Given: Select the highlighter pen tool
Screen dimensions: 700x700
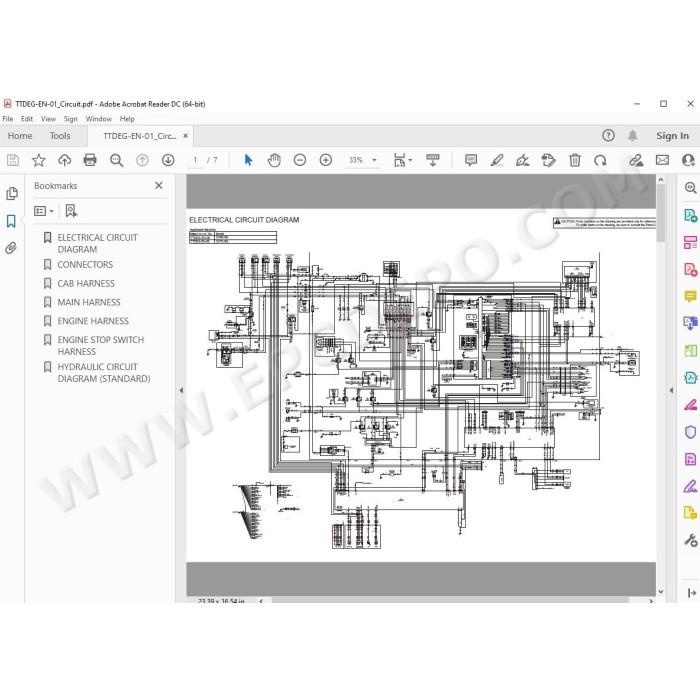Looking at the screenshot, I should coord(496,160).
